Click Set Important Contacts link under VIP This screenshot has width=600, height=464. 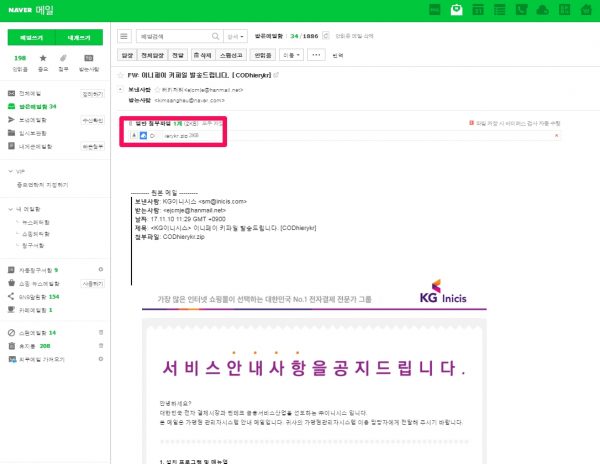42,185
